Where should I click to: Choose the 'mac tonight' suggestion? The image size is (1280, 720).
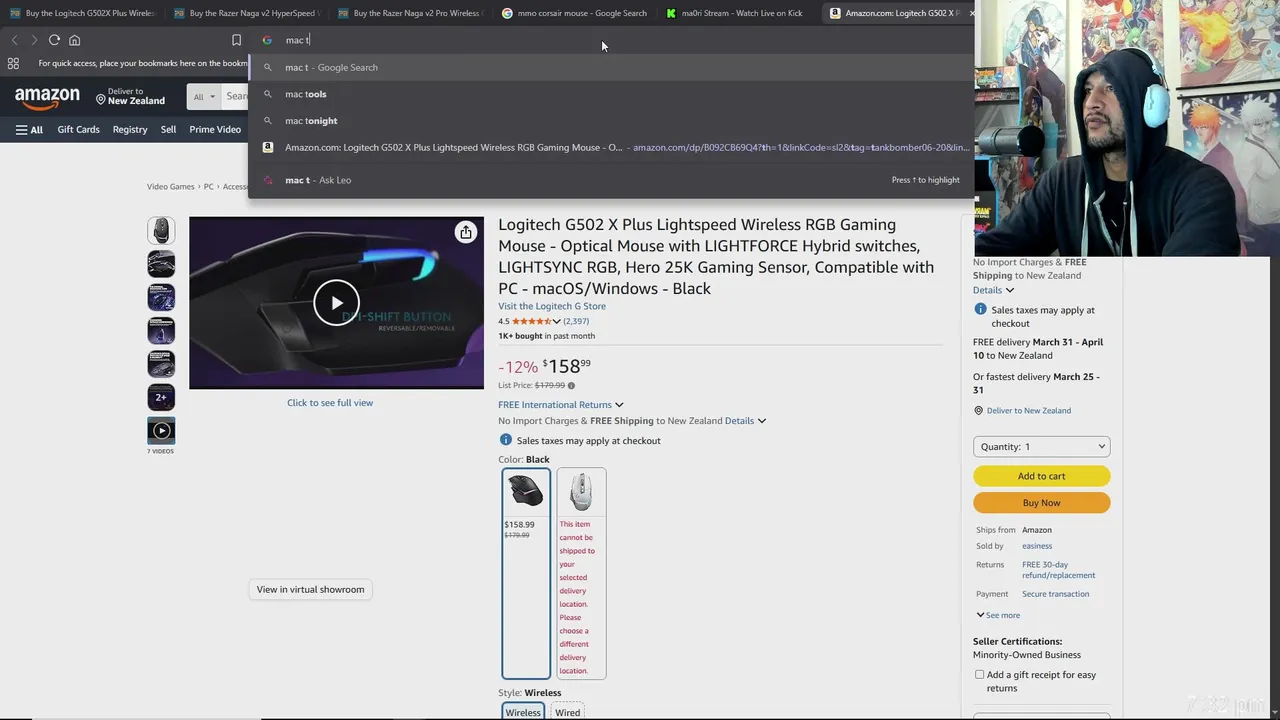(611, 121)
